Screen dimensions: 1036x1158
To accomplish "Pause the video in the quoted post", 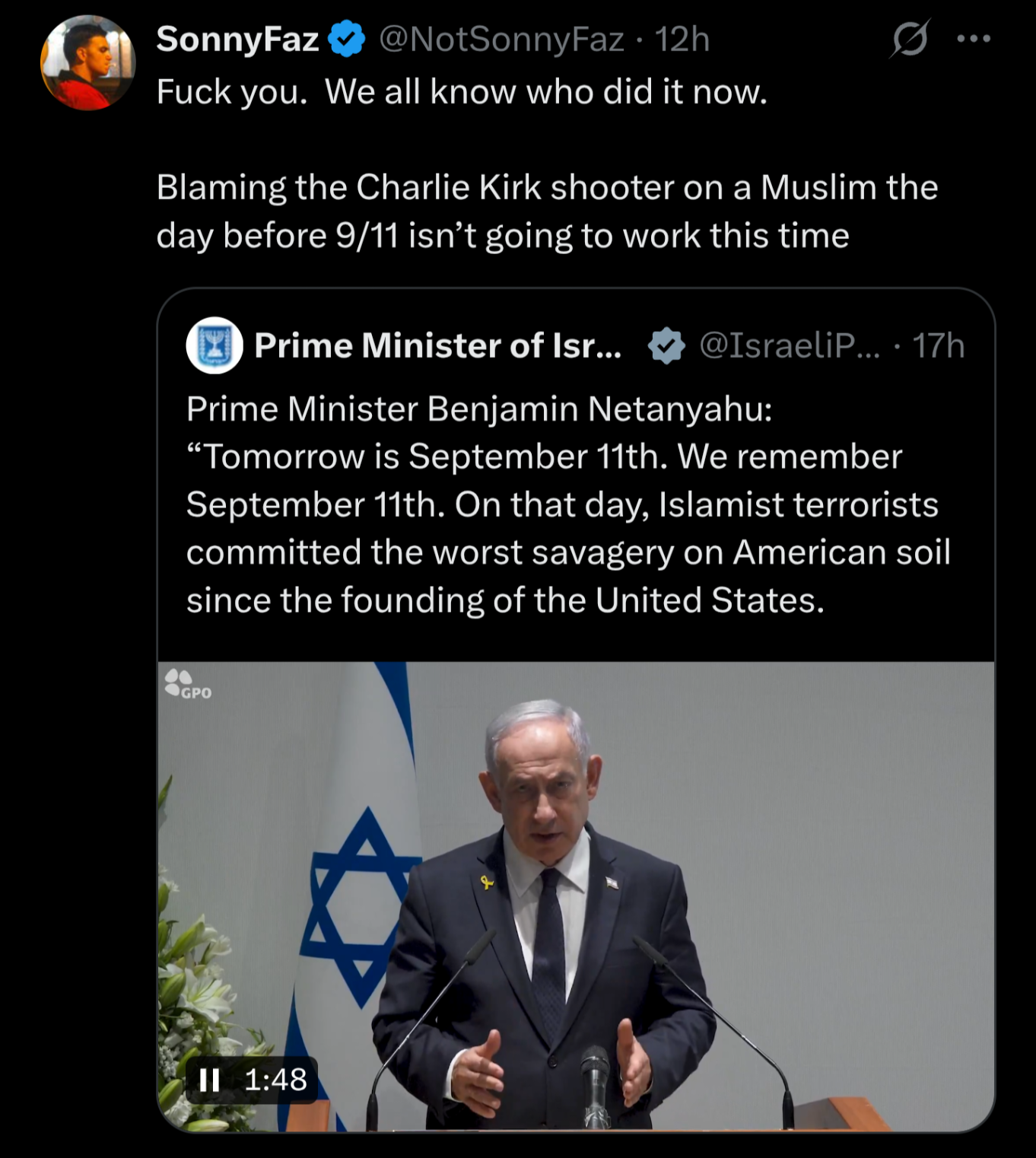I will click(x=209, y=1080).
